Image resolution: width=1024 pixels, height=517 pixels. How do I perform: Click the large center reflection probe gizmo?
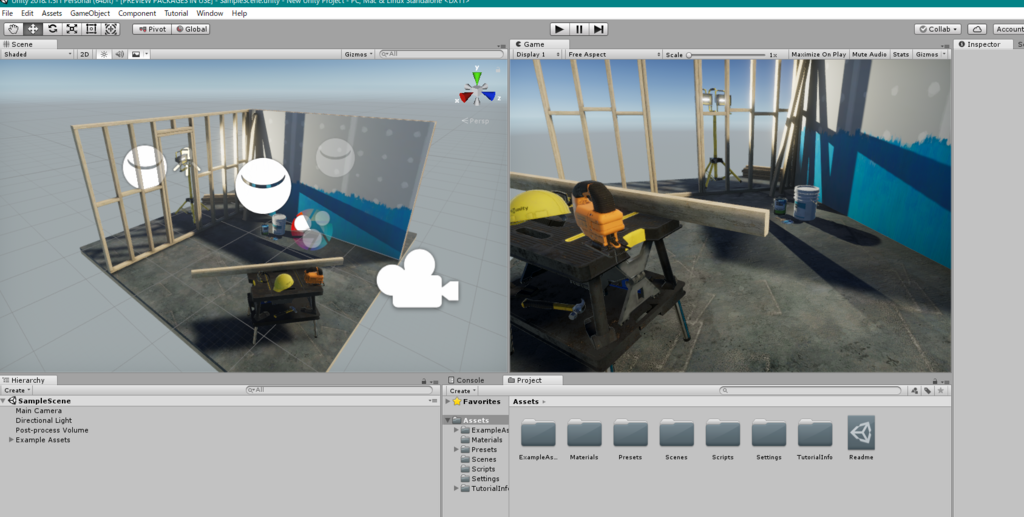coord(263,185)
